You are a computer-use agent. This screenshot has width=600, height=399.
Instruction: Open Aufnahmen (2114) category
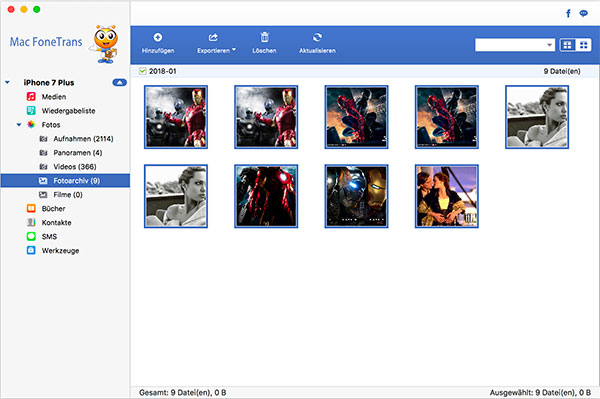click(x=83, y=138)
